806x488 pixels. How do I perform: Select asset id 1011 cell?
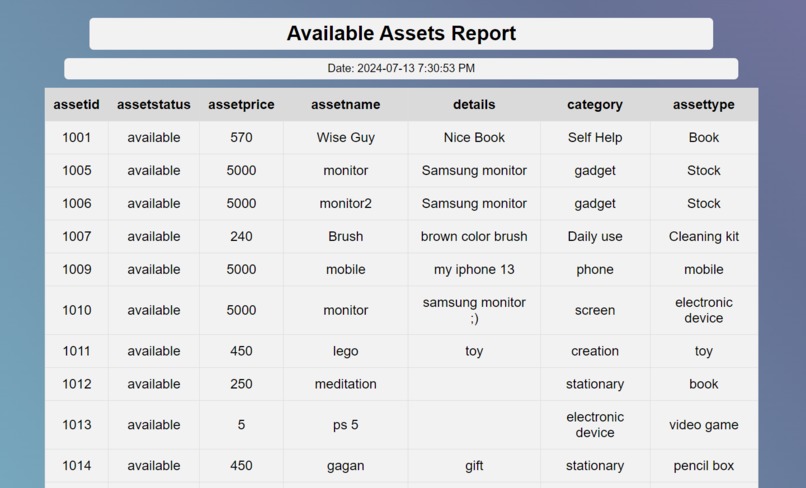click(x=77, y=351)
